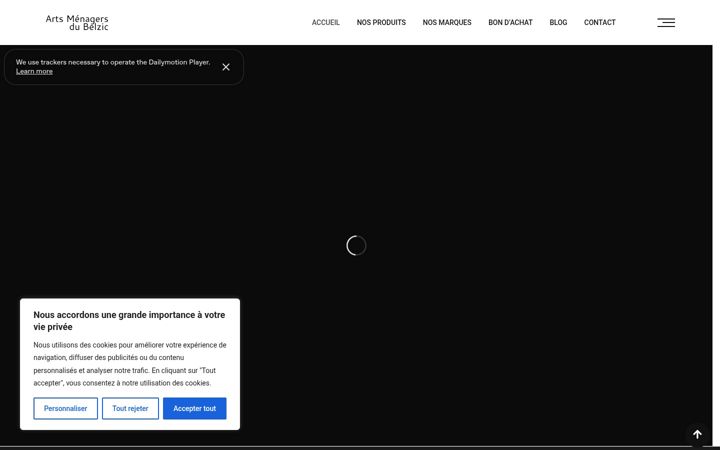Image resolution: width=720 pixels, height=450 pixels.
Task: Open the Contact menu item
Action: tap(599, 22)
